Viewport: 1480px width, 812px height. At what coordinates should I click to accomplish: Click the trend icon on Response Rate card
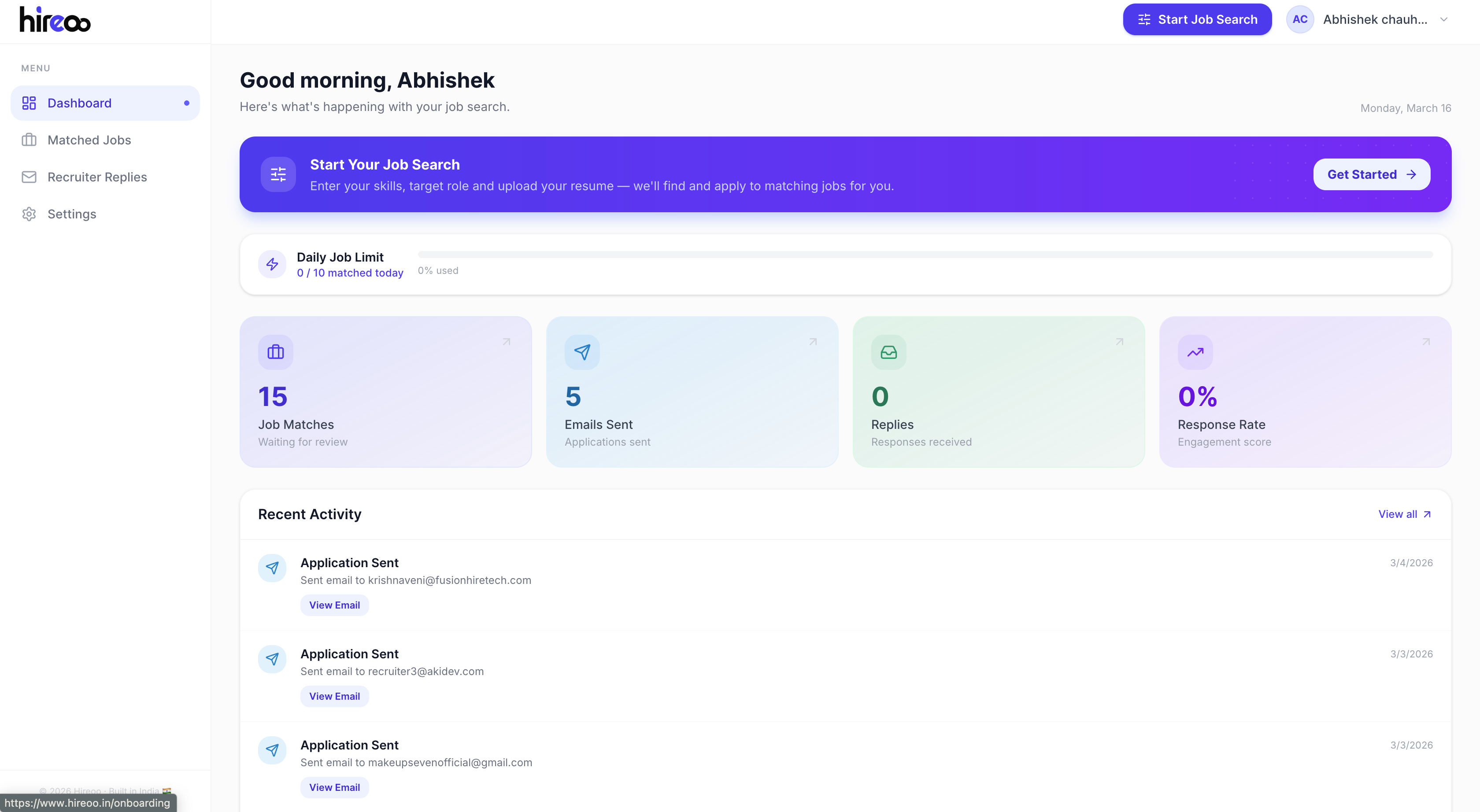(x=1195, y=352)
